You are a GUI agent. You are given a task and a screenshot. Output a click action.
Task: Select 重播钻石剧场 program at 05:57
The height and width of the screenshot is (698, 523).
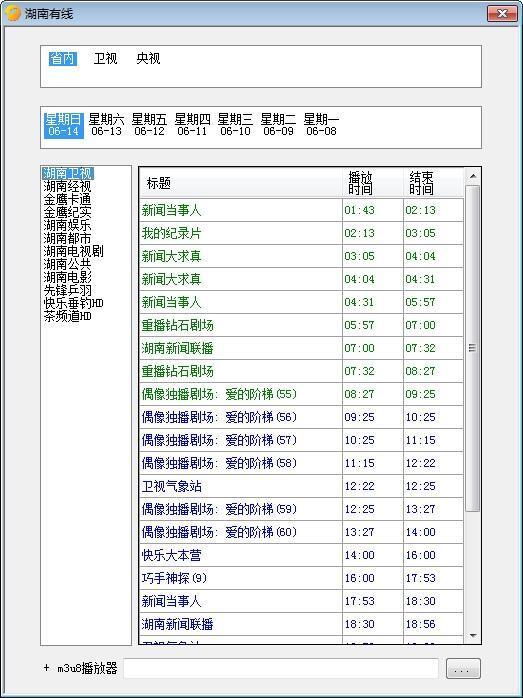(301, 325)
